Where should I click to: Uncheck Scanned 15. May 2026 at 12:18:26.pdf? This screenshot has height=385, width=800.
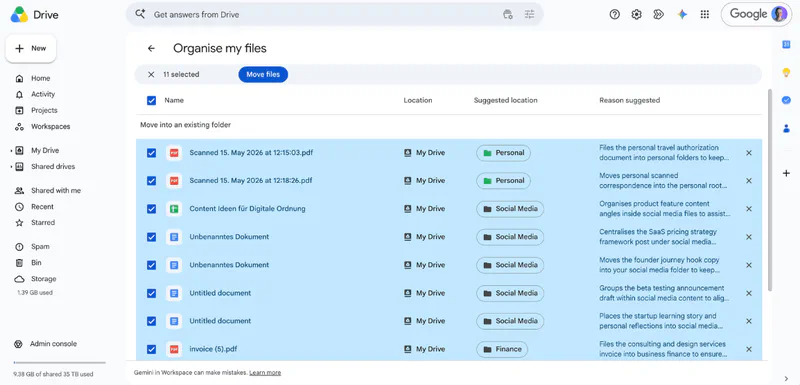pyautogui.click(x=152, y=181)
